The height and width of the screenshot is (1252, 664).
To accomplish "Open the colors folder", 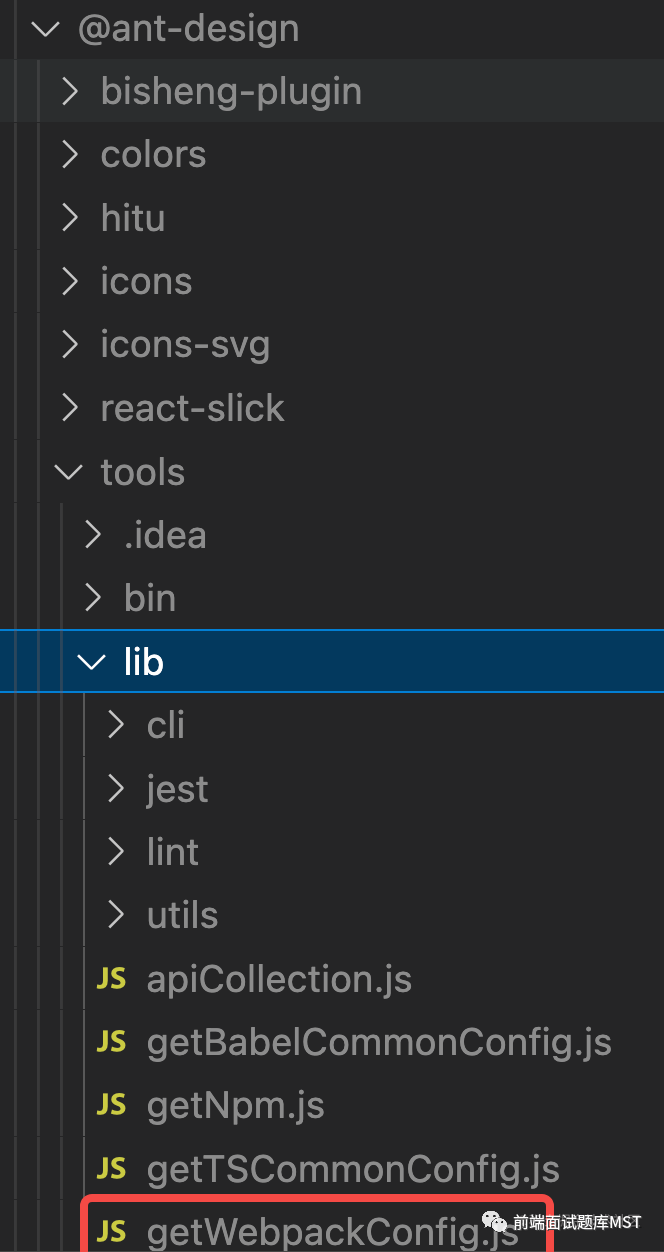I will (x=153, y=154).
